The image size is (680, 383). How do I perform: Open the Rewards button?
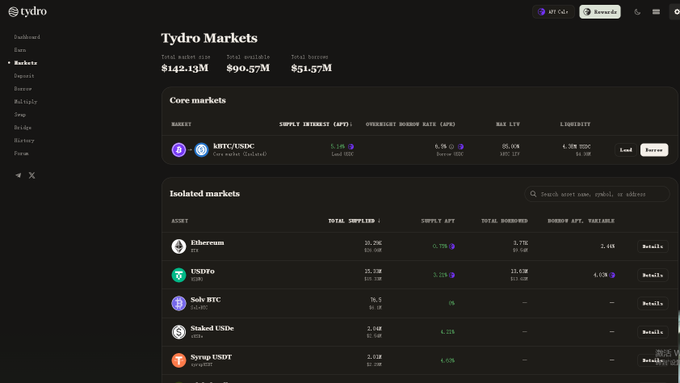click(x=600, y=12)
